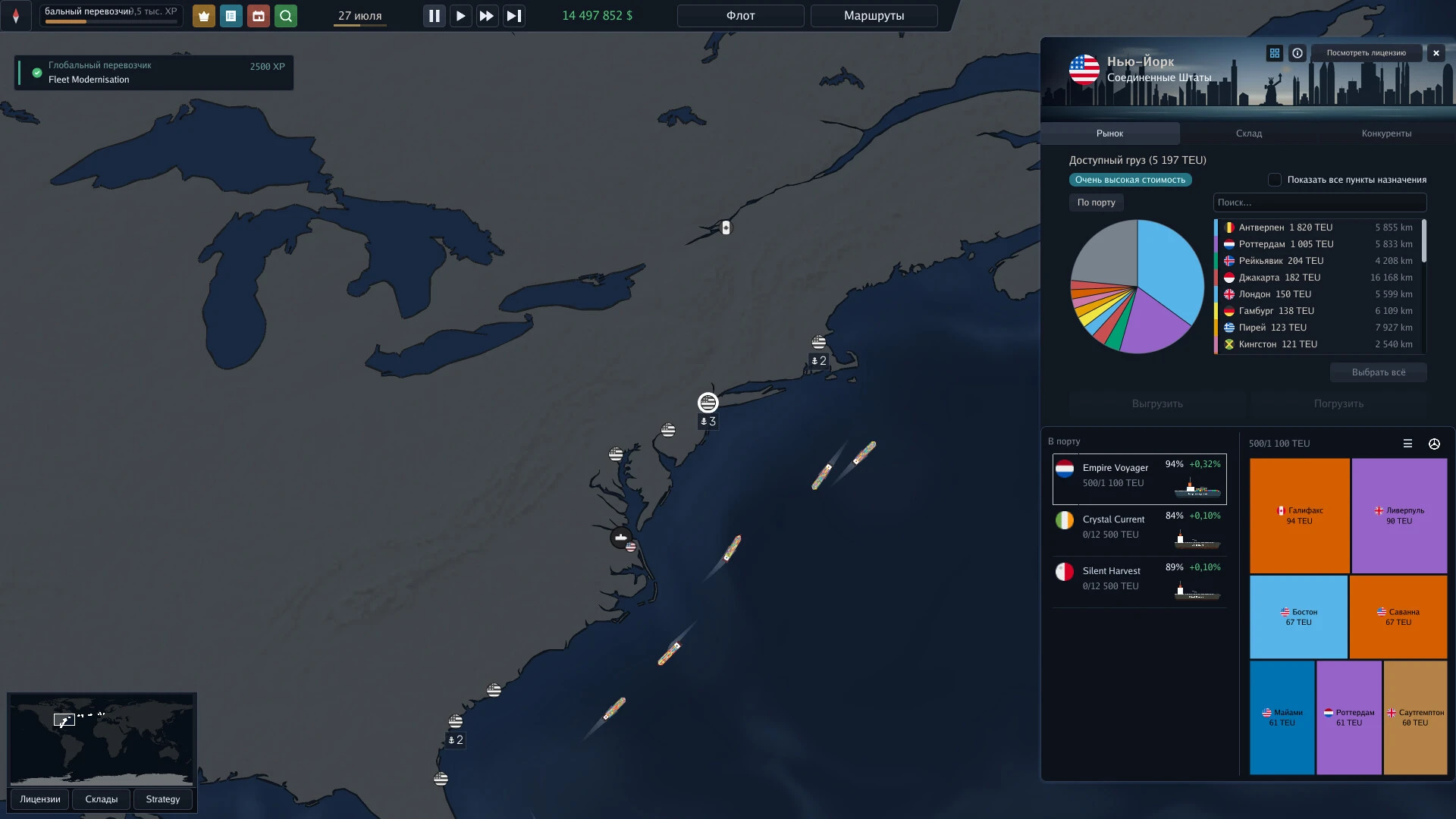Open the Флот menu
Screen dimensions: 1456x819
click(740, 16)
